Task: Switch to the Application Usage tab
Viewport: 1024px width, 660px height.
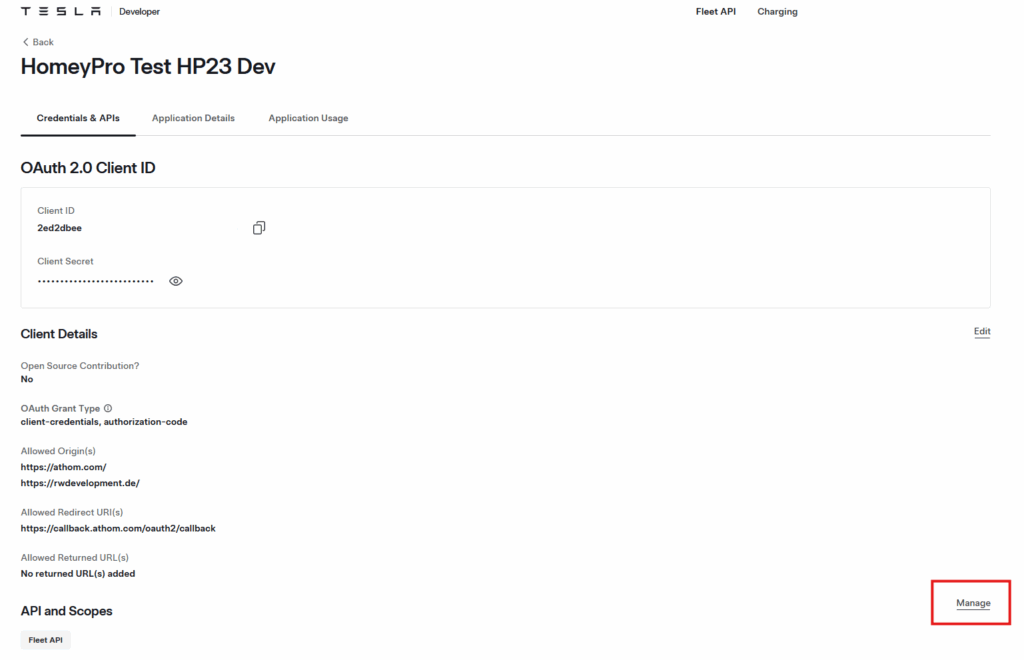Action: coord(308,118)
